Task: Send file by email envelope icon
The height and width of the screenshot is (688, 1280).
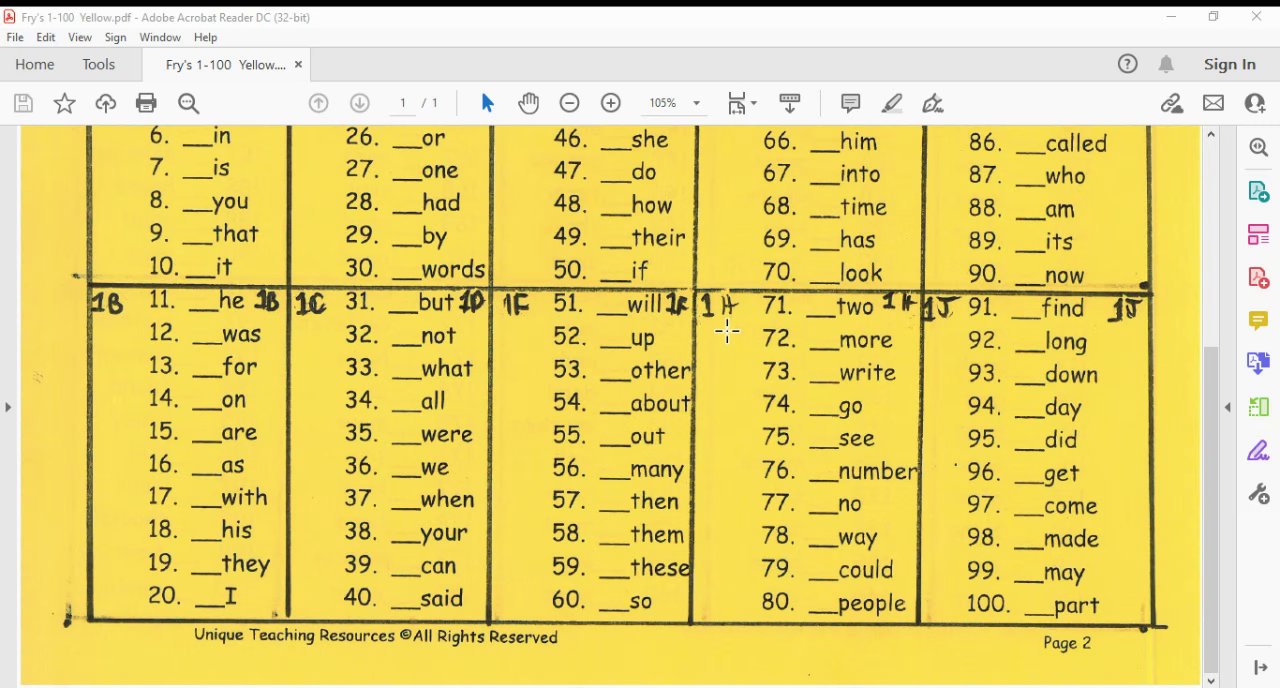Action: point(1213,103)
